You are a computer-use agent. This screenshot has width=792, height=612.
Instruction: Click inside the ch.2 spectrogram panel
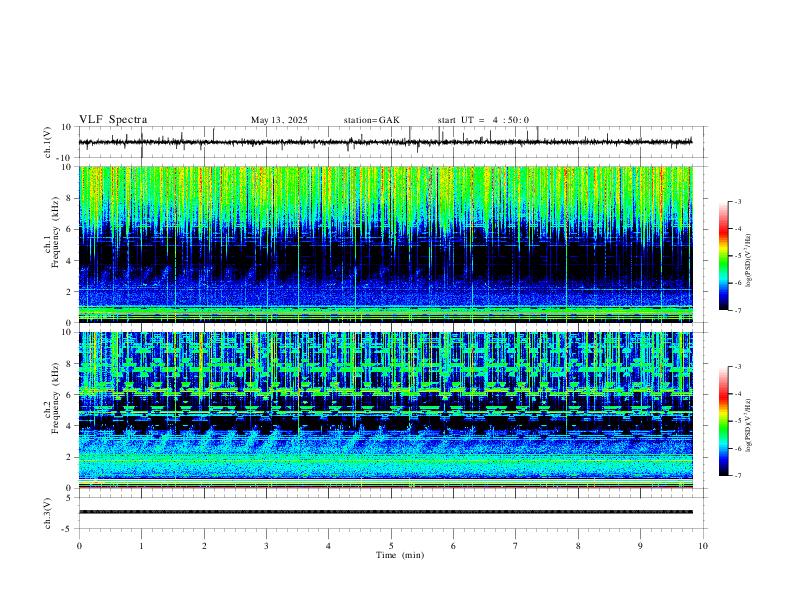pyautogui.click(x=385, y=410)
